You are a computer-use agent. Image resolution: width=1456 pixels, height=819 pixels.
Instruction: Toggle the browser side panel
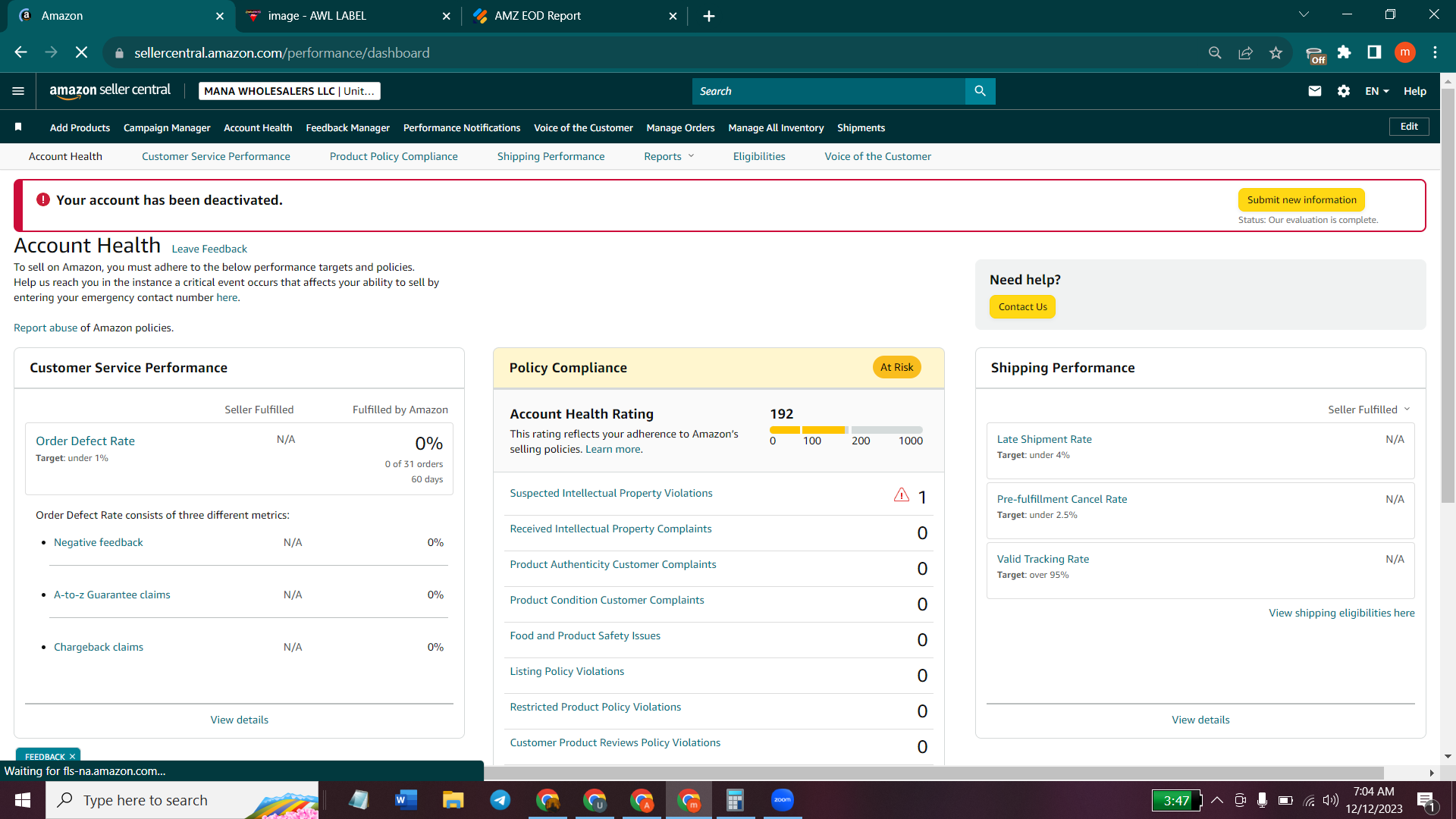[x=1374, y=52]
